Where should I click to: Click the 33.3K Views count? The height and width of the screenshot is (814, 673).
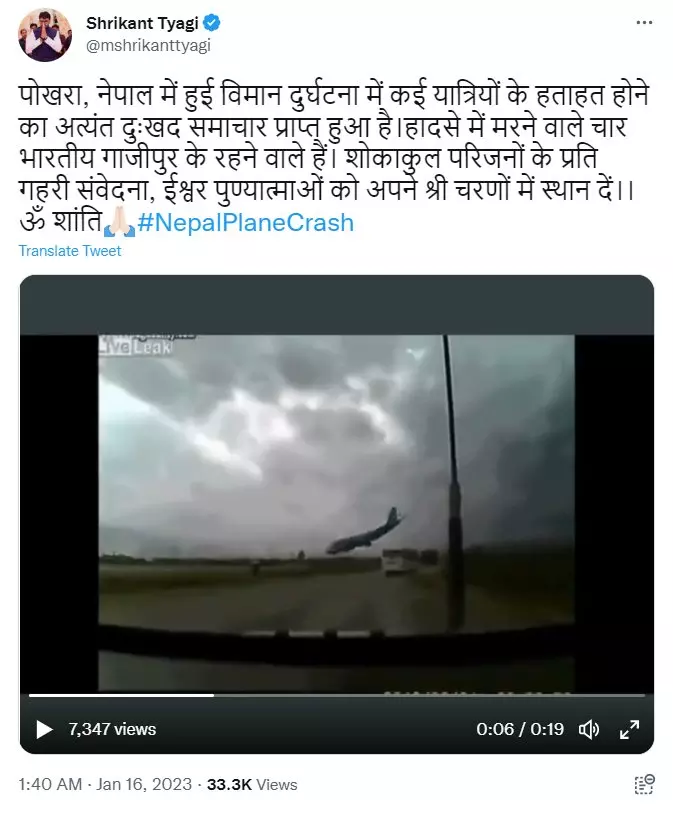[252, 784]
